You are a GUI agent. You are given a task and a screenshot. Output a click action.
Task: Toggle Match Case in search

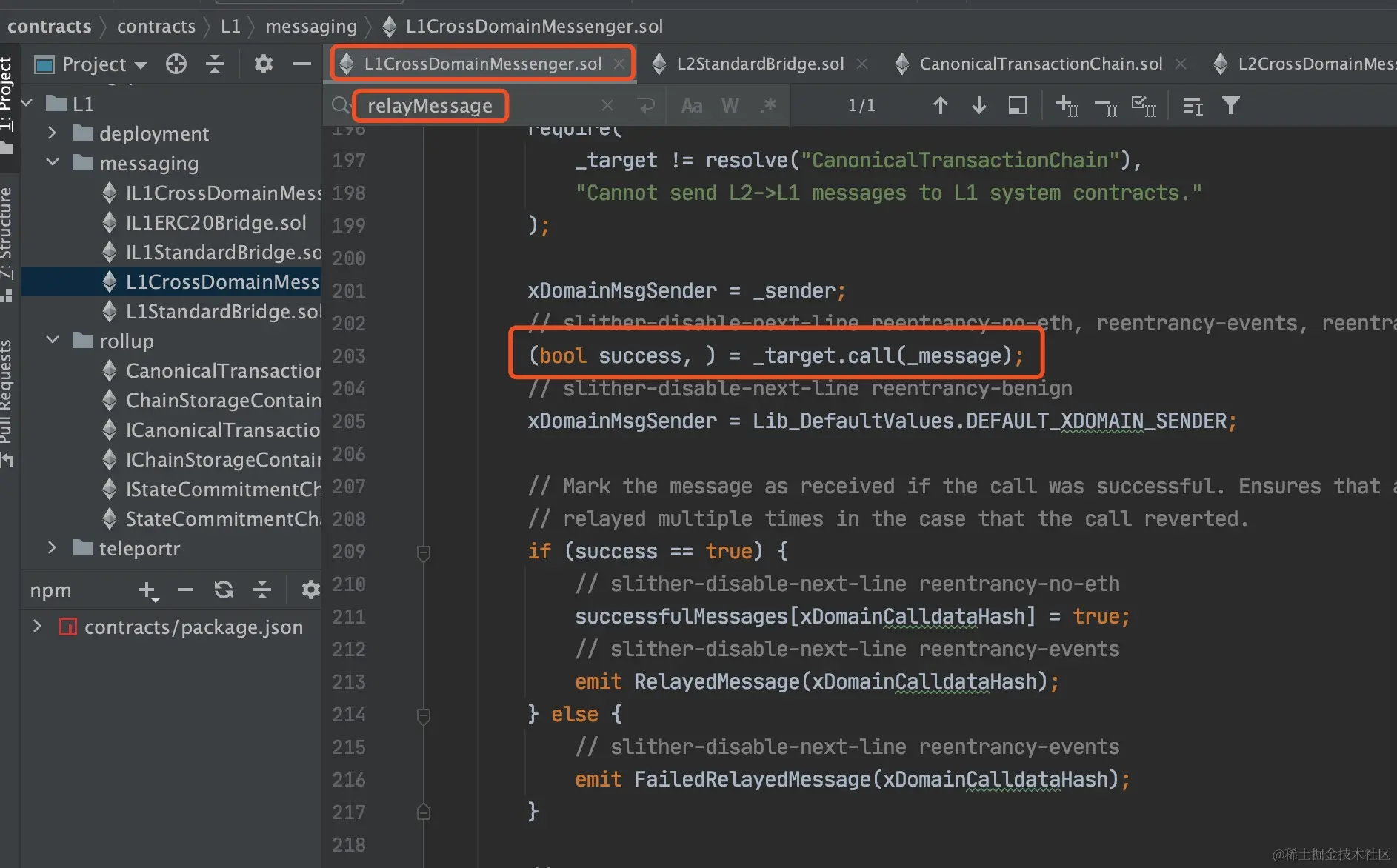click(692, 106)
